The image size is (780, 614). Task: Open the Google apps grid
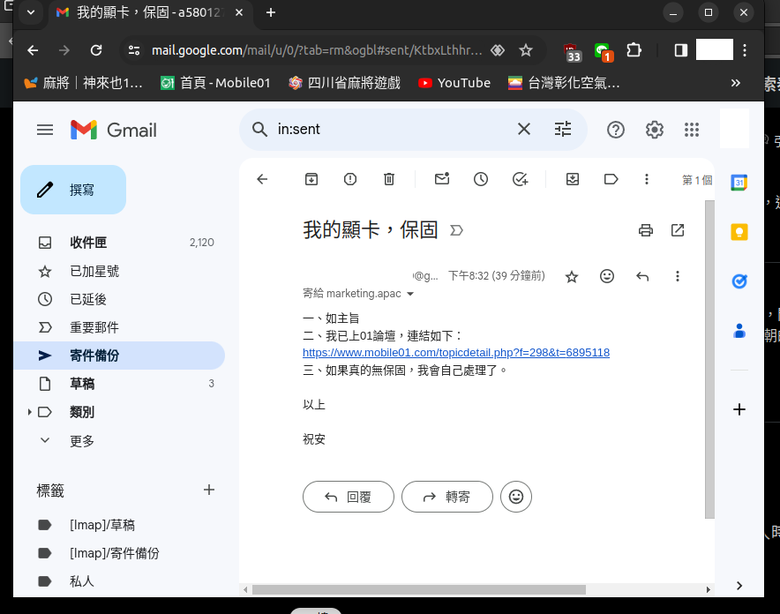(691, 130)
